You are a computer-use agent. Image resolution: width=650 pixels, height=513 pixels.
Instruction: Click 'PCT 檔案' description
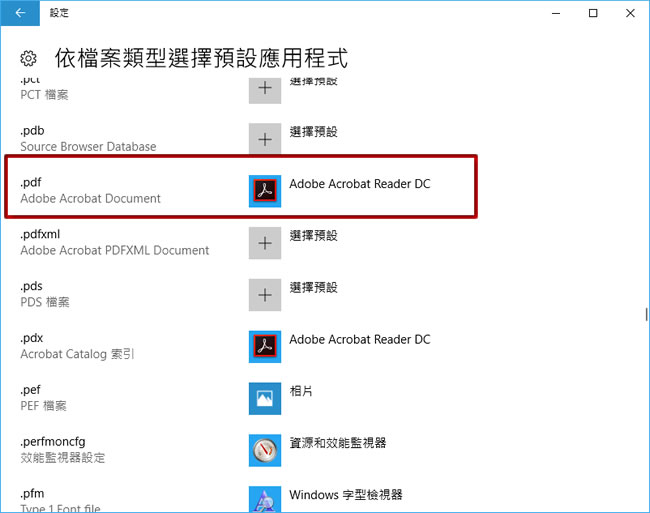click(44, 95)
